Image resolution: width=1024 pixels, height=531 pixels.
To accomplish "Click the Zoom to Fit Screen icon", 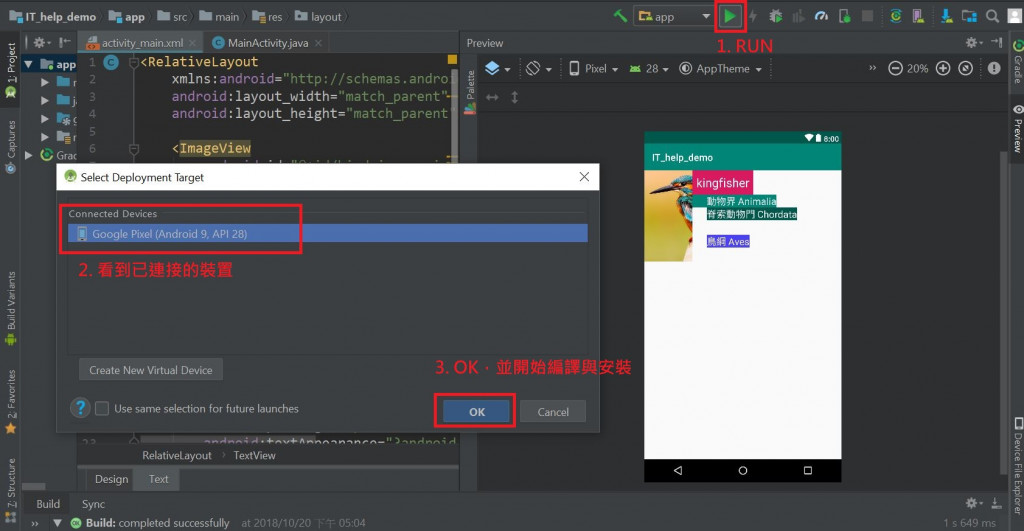I will (x=965, y=69).
